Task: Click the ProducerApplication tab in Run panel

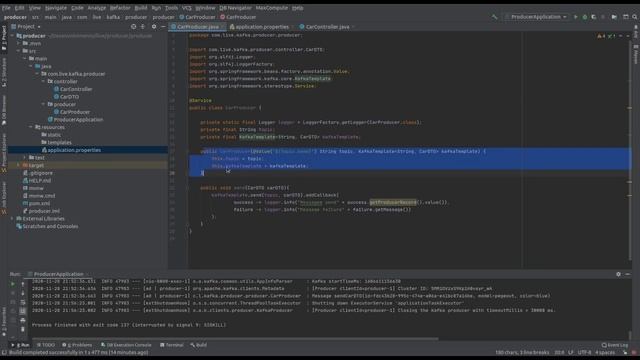Action: pyautogui.click(x=58, y=274)
